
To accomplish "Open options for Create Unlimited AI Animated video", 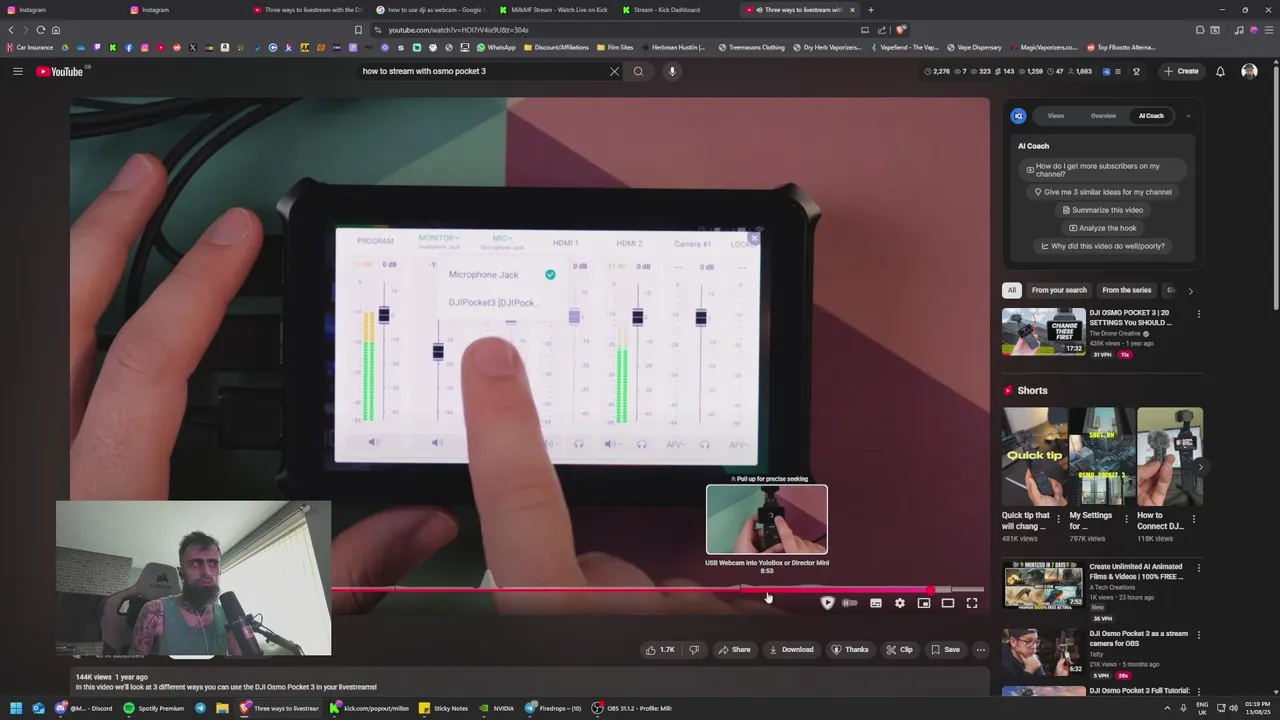I will pyautogui.click(x=1199, y=568).
